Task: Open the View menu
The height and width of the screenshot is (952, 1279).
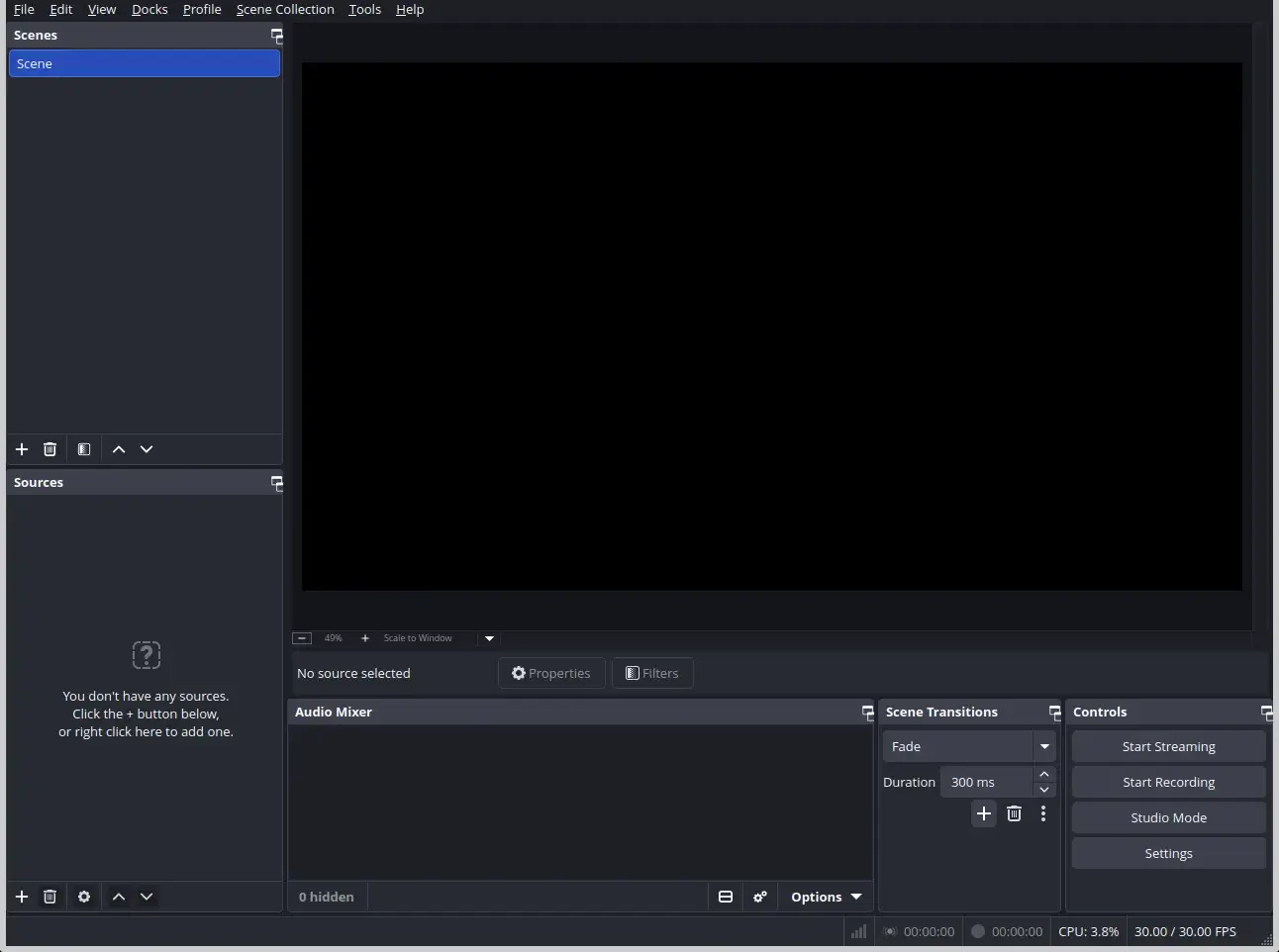Action: (x=102, y=10)
